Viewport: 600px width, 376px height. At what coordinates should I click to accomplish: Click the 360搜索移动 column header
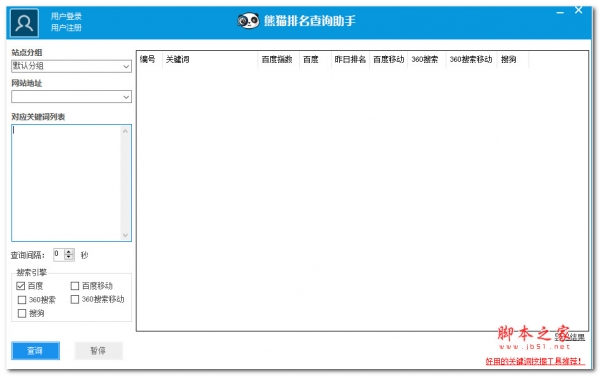point(471,59)
